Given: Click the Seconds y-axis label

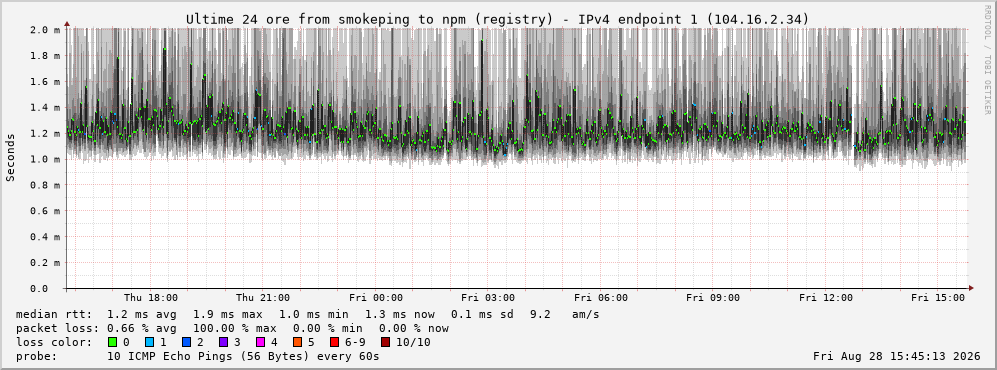Looking at the screenshot, I should (x=11, y=157).
